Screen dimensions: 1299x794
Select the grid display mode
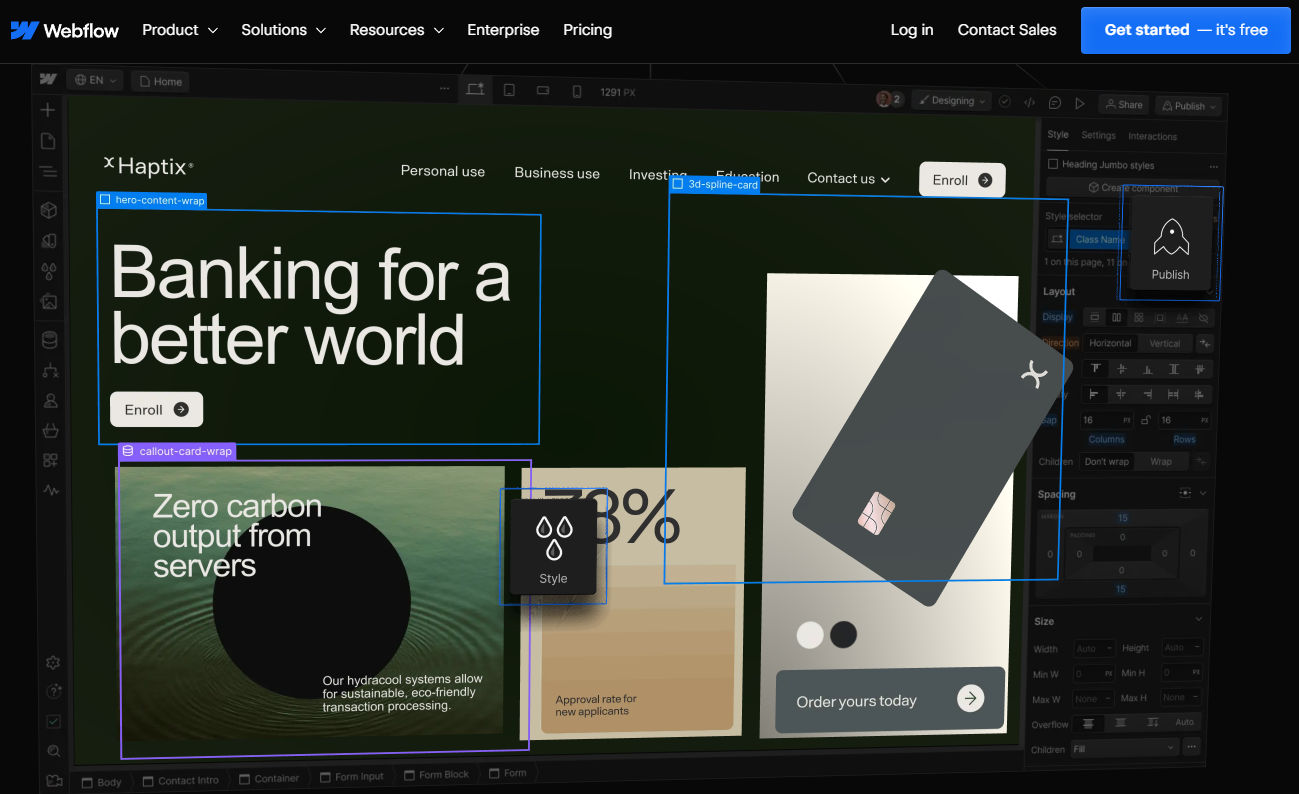click(x=1139, y=317)
